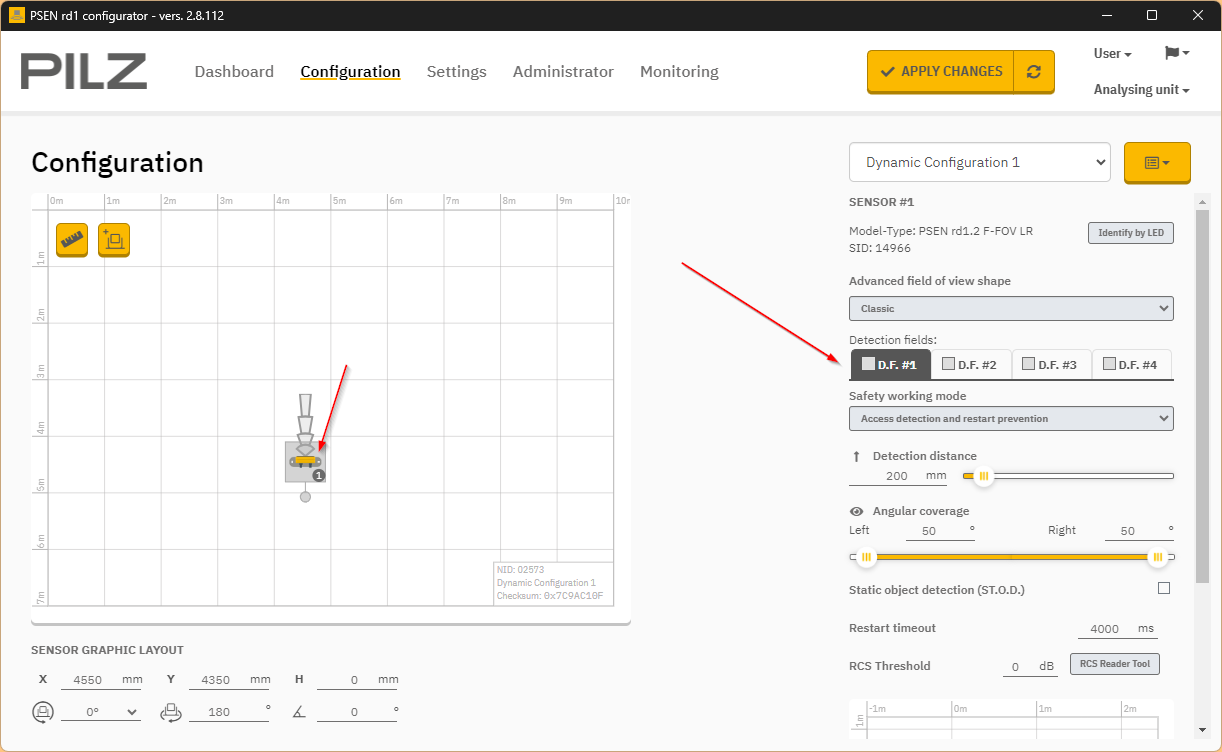Click the left angular coverage slider handle

(x=867, y=557)
